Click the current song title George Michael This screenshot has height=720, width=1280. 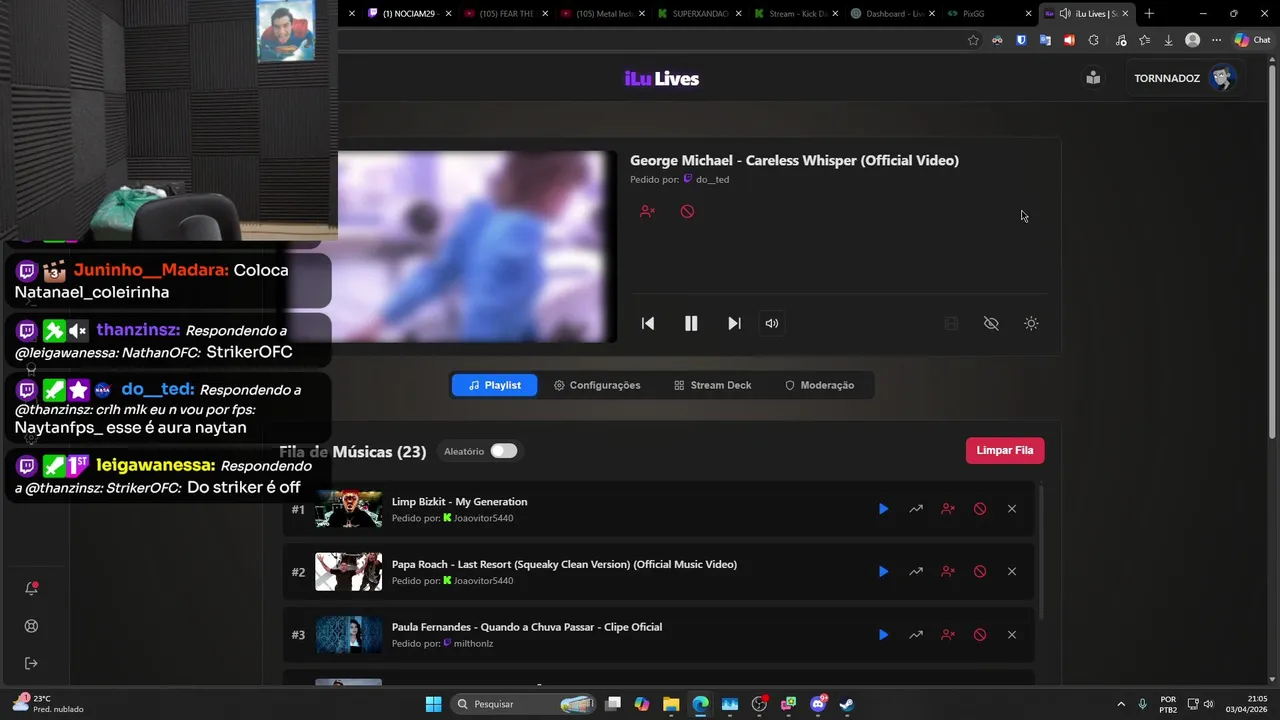point(794,160)
